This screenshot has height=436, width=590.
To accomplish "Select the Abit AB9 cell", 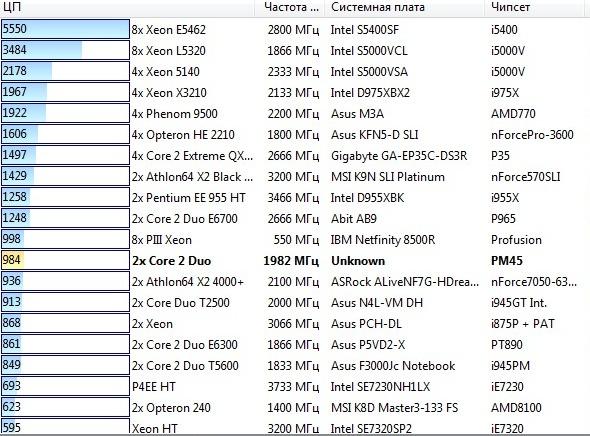I will (354, 219).
